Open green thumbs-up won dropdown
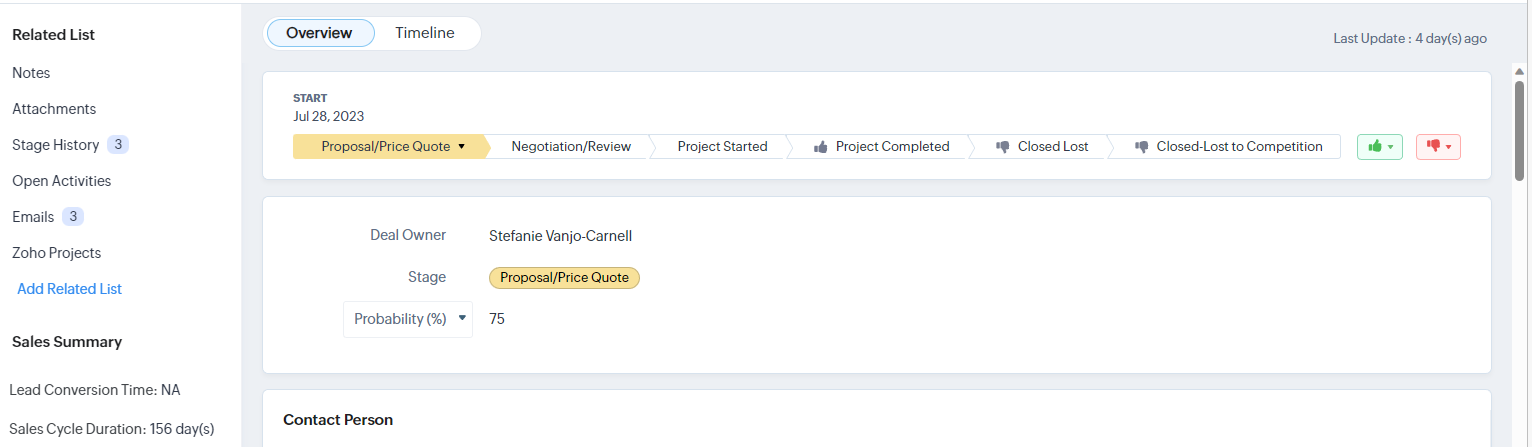Image resolution: width=1532 pixels, height=447 pixels. pyautogui.click(x=1380, y=146)
